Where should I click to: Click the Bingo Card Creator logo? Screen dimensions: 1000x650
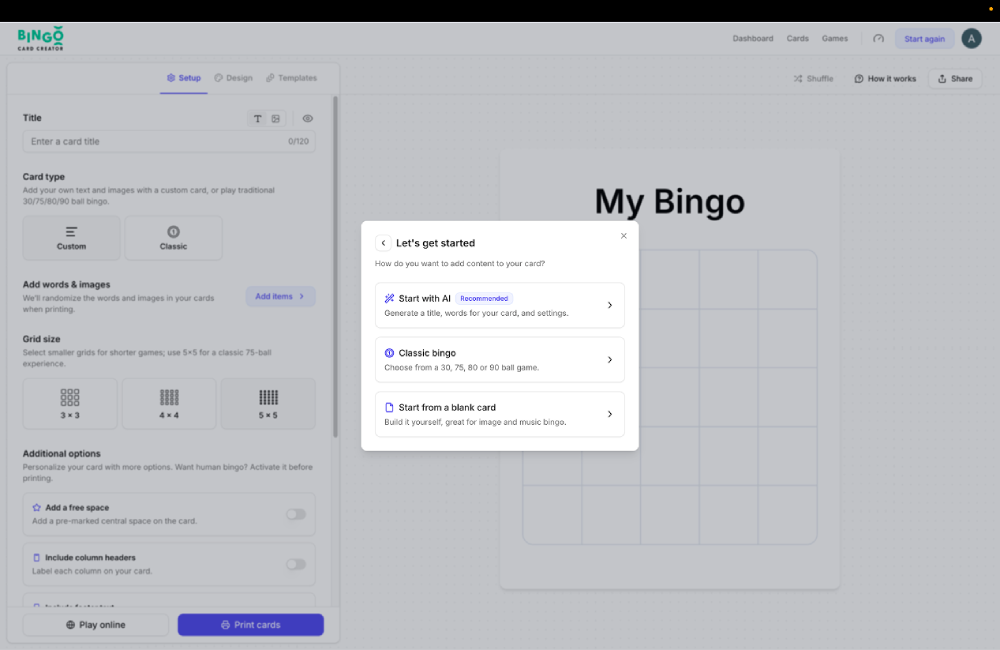[x=41, y=39]
